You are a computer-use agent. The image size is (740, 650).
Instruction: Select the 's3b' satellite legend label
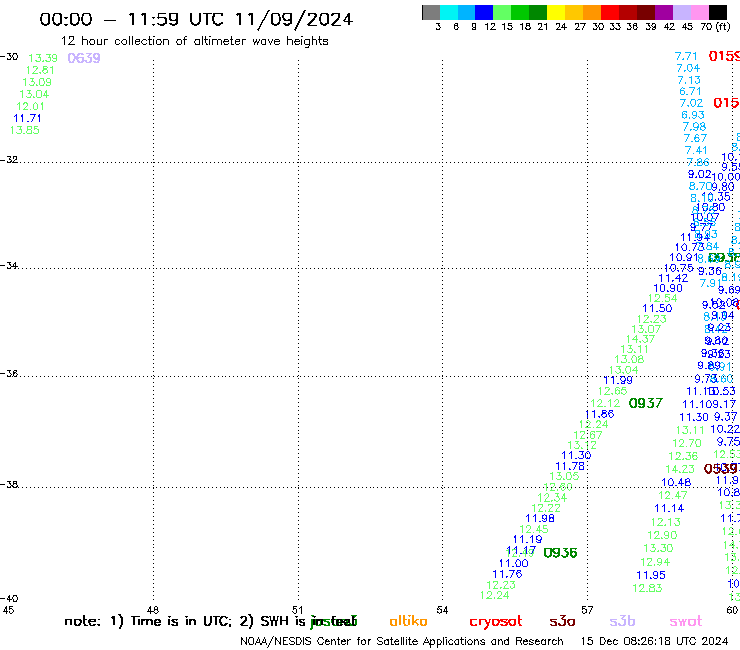click(622, 621)
